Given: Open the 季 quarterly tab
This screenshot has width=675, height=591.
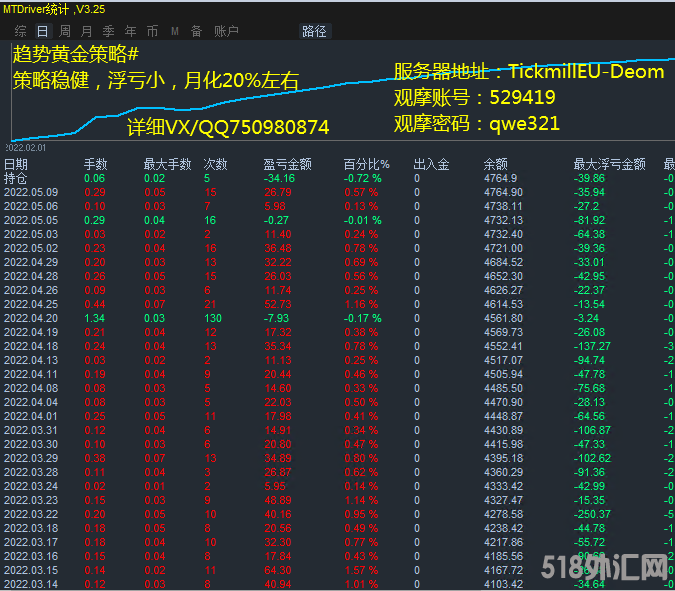Looking at the screenshot, I should pyautogui.click(x=108, y=31).
